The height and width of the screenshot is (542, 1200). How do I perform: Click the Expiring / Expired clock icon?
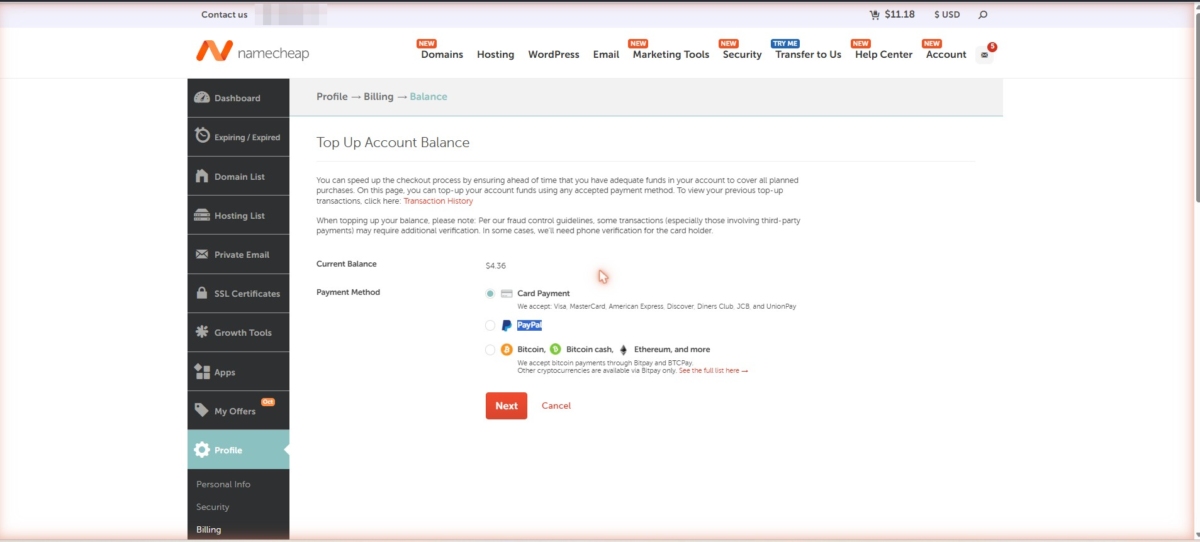(x=202, y=136)
